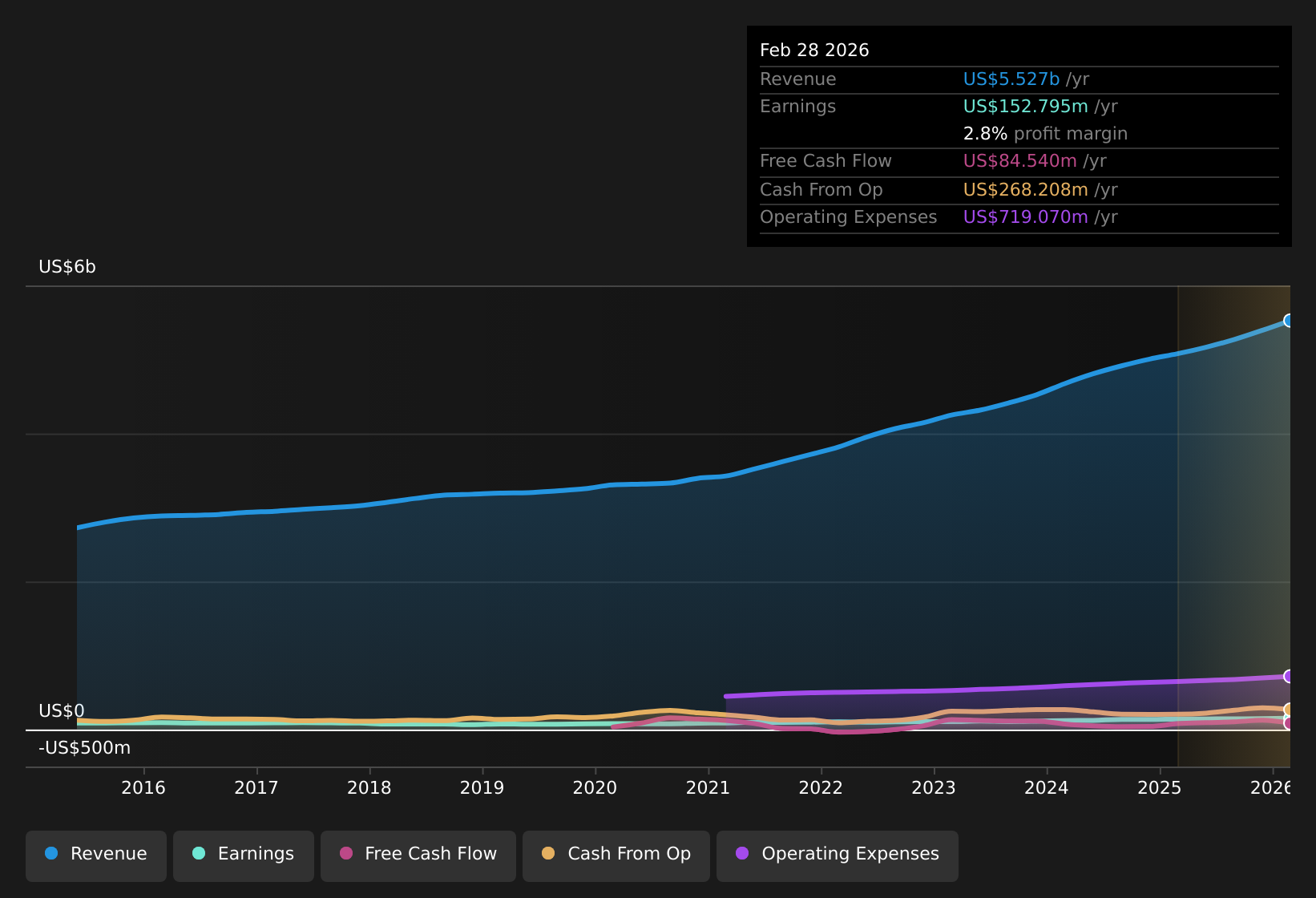The width and height of the screenshot is (1316, 898).
Task: Click the US$5.527b revenue value
Action: click(1011, 79)
